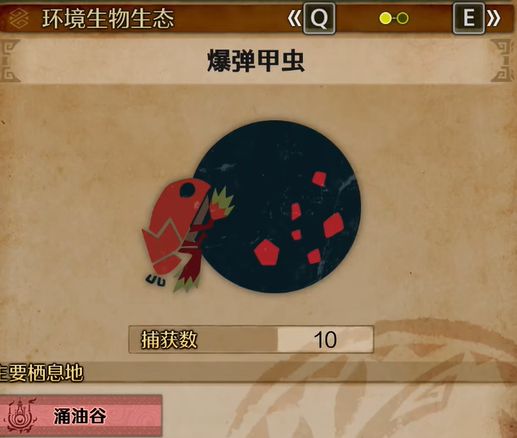The height and width of the screenshot is (438, 517).
Task: Click the emblem icon beside 环境生物生态
Action: click(18, 19)
